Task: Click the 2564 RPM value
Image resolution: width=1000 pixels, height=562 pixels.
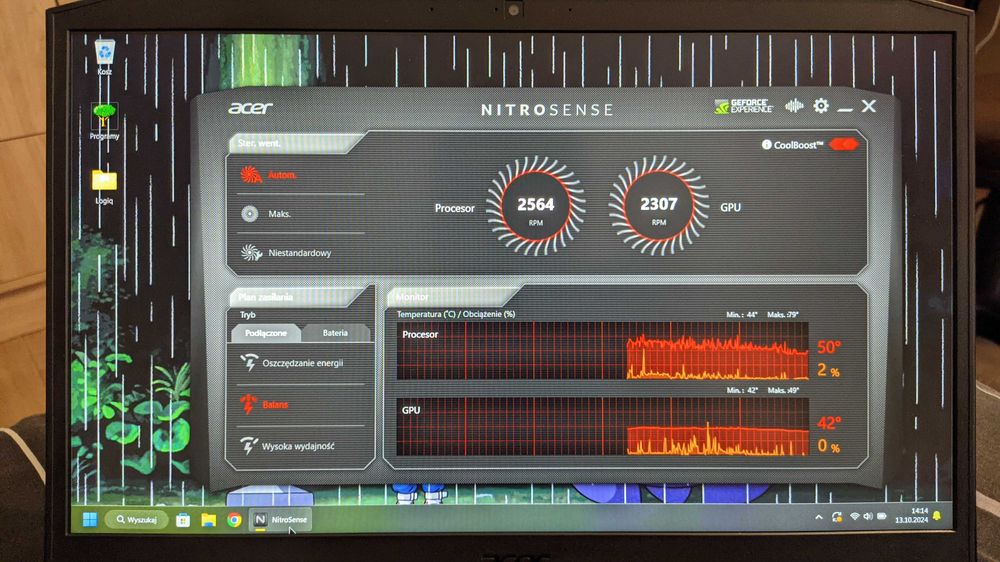Action: (536, 205)
